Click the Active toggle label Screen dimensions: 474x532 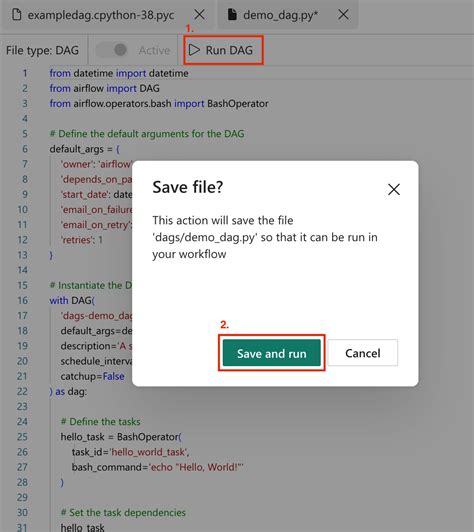coord(154,50)
